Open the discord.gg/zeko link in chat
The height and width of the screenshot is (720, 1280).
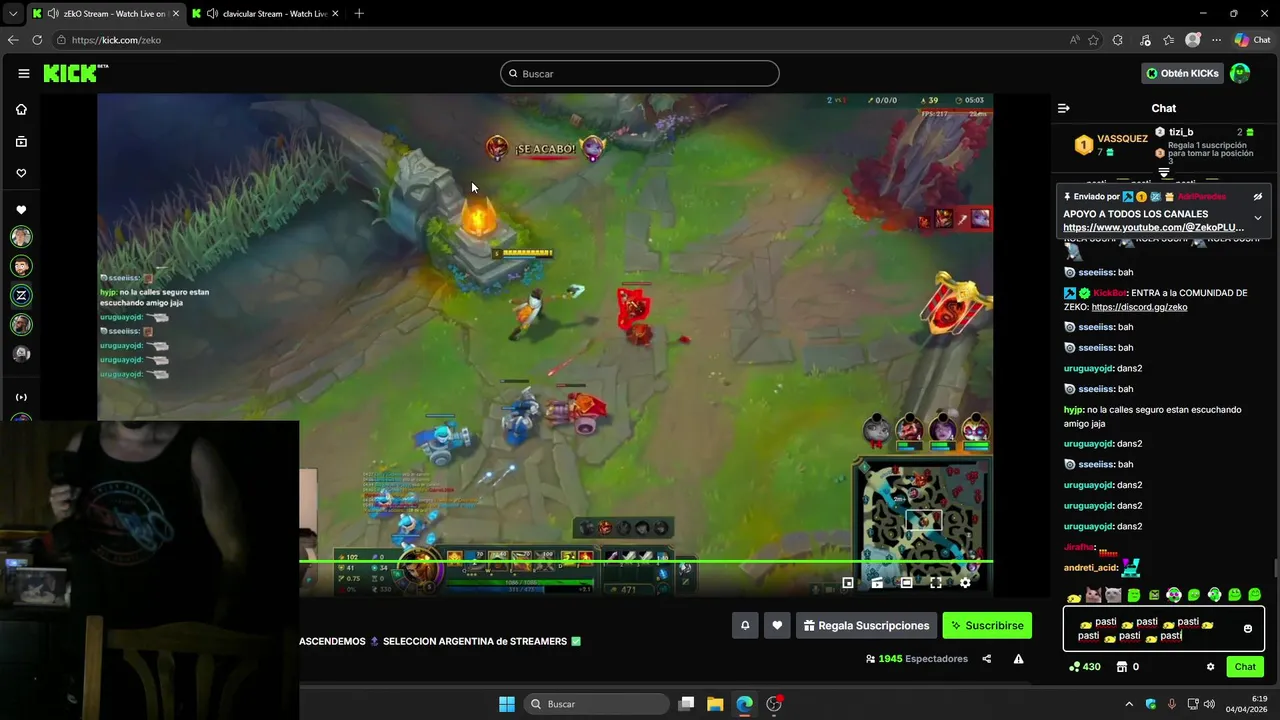(x=1139, y=307)
